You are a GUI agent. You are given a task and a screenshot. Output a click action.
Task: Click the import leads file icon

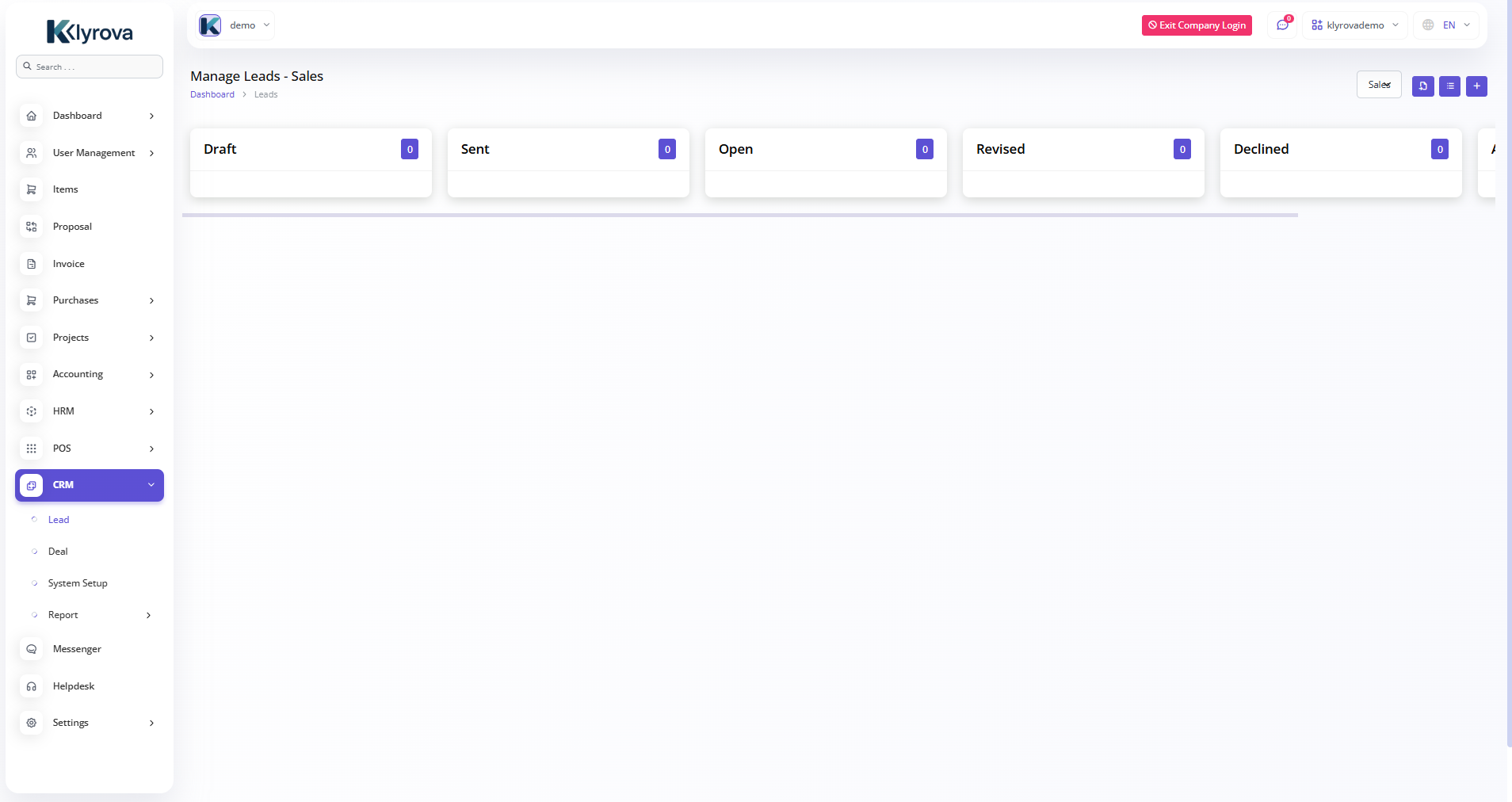click(1422, 86)
